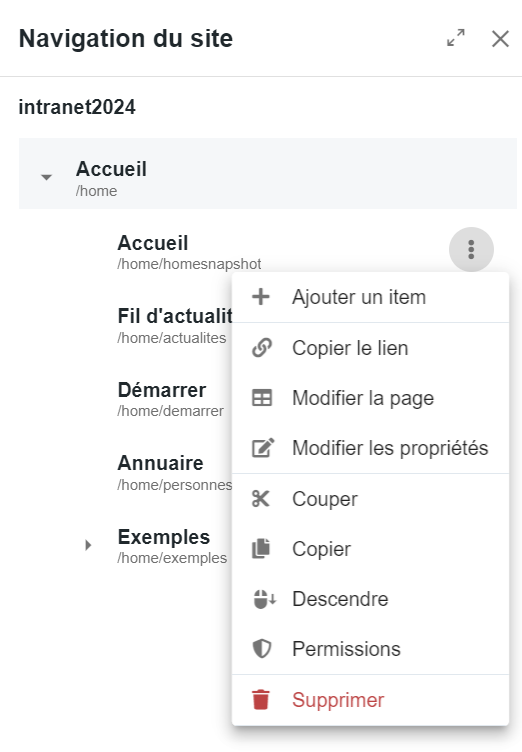Expand the Exemples tree node
The width and height of the screenshot is (522, 752).
pos(88,545)
